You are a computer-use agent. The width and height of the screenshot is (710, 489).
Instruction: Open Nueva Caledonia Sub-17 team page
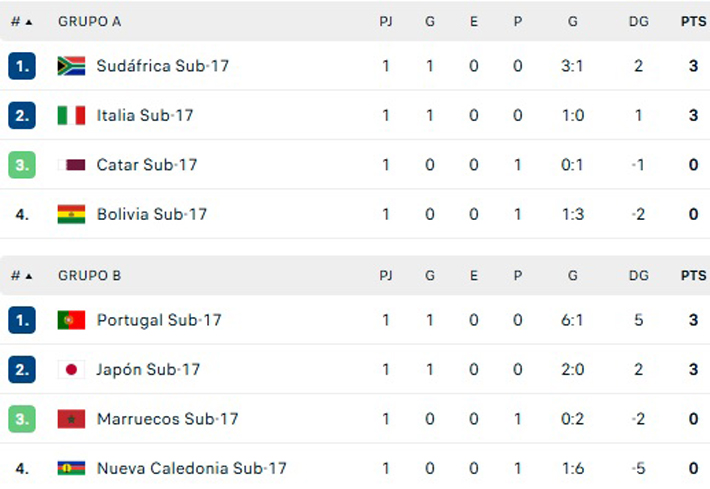pos(192,468)
